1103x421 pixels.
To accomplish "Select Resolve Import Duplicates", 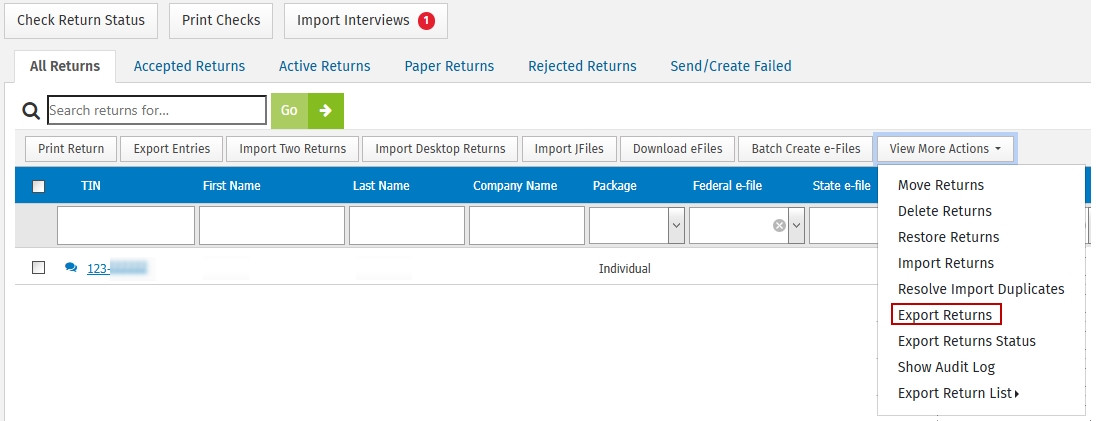I will (981, 289).
